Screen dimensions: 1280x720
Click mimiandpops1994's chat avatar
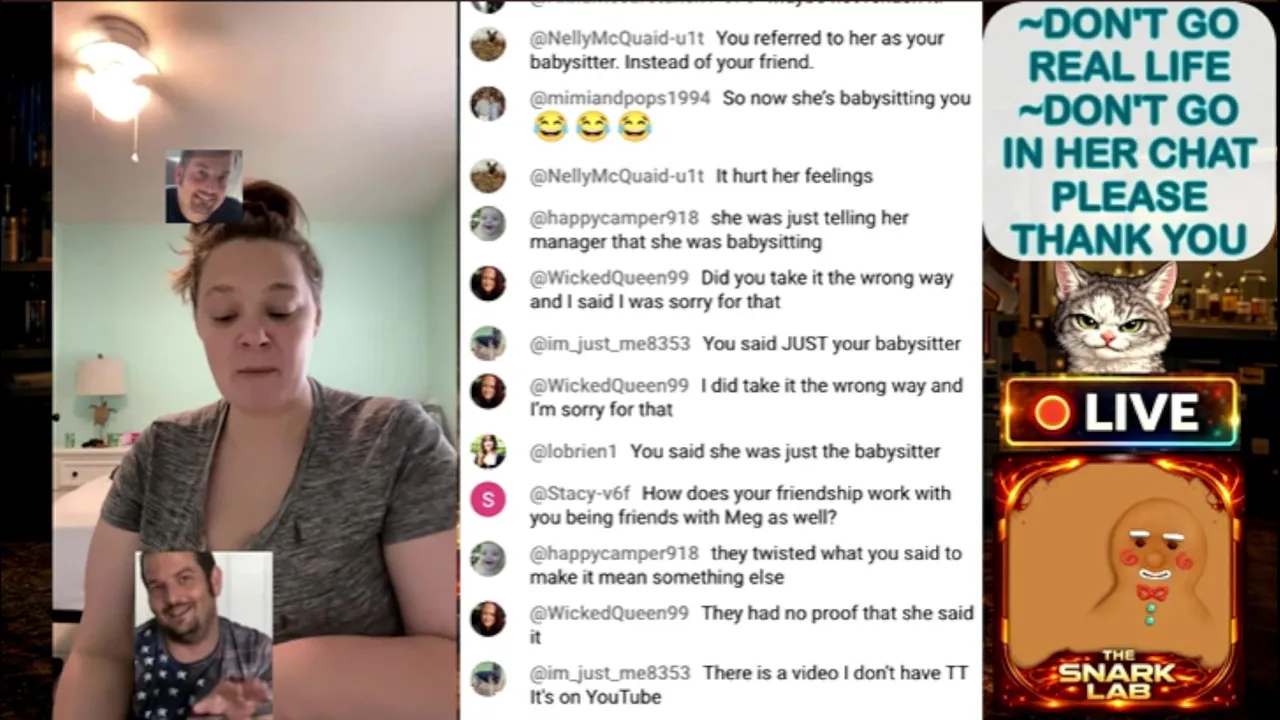(x=488, y=104)
